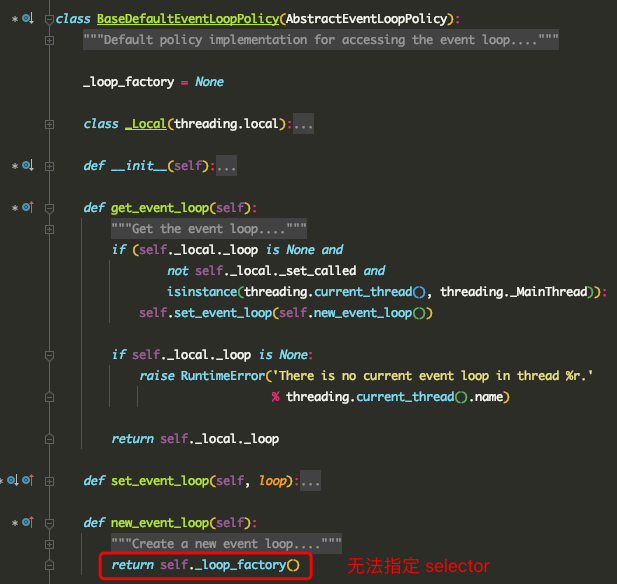Expand the 'Get the event loop' docstring fold
The image size is (617, 584).
(49, 229)
